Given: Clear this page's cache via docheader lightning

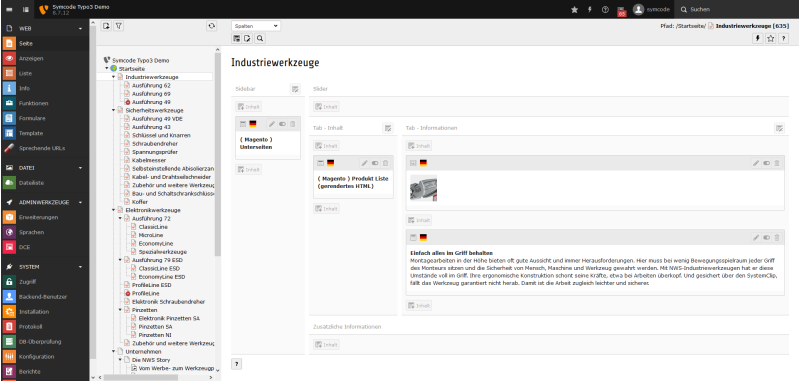Looking at the screenshot, I should 758,38.
